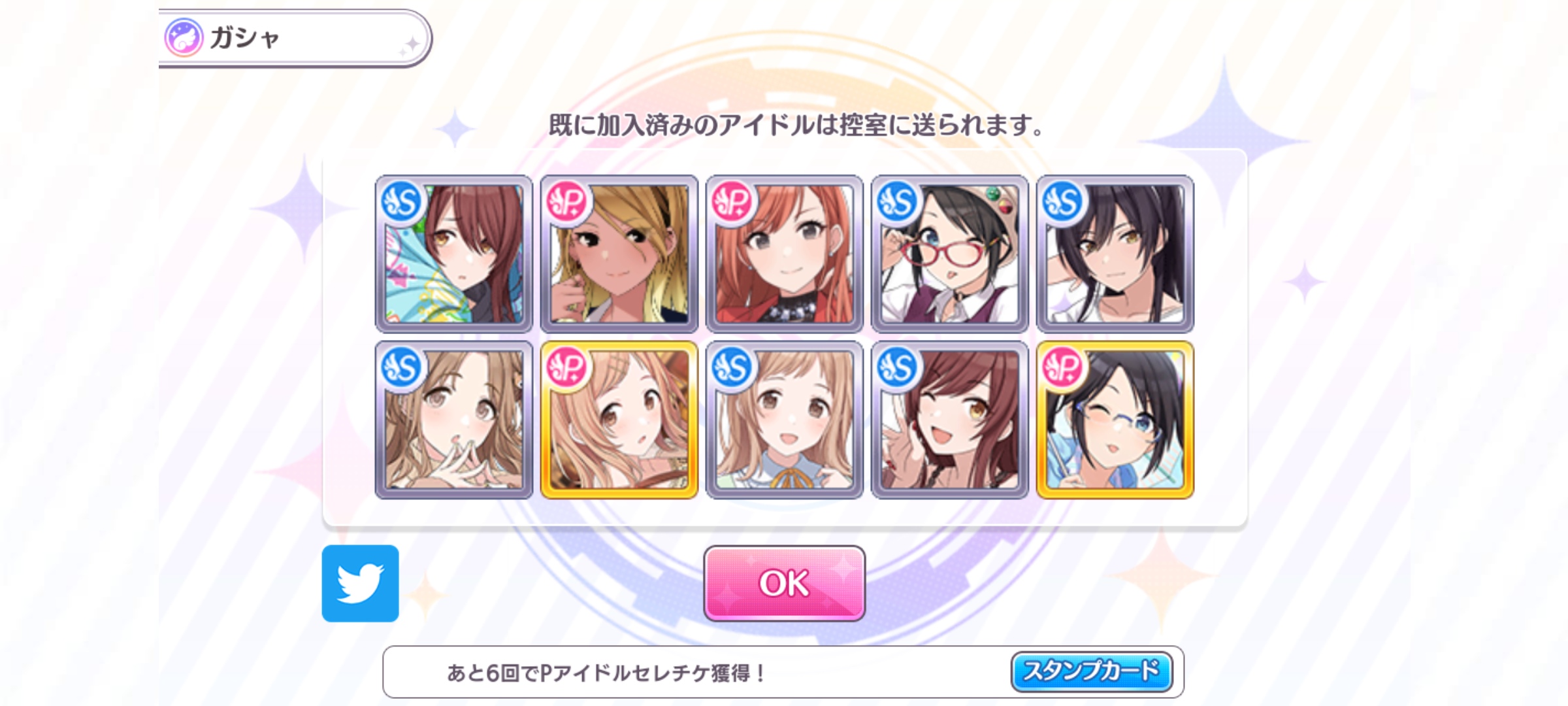Screen dimensions: 1568x706
Task: Select the smiling idol with orange ribbon
Action: tap(785, 420)
